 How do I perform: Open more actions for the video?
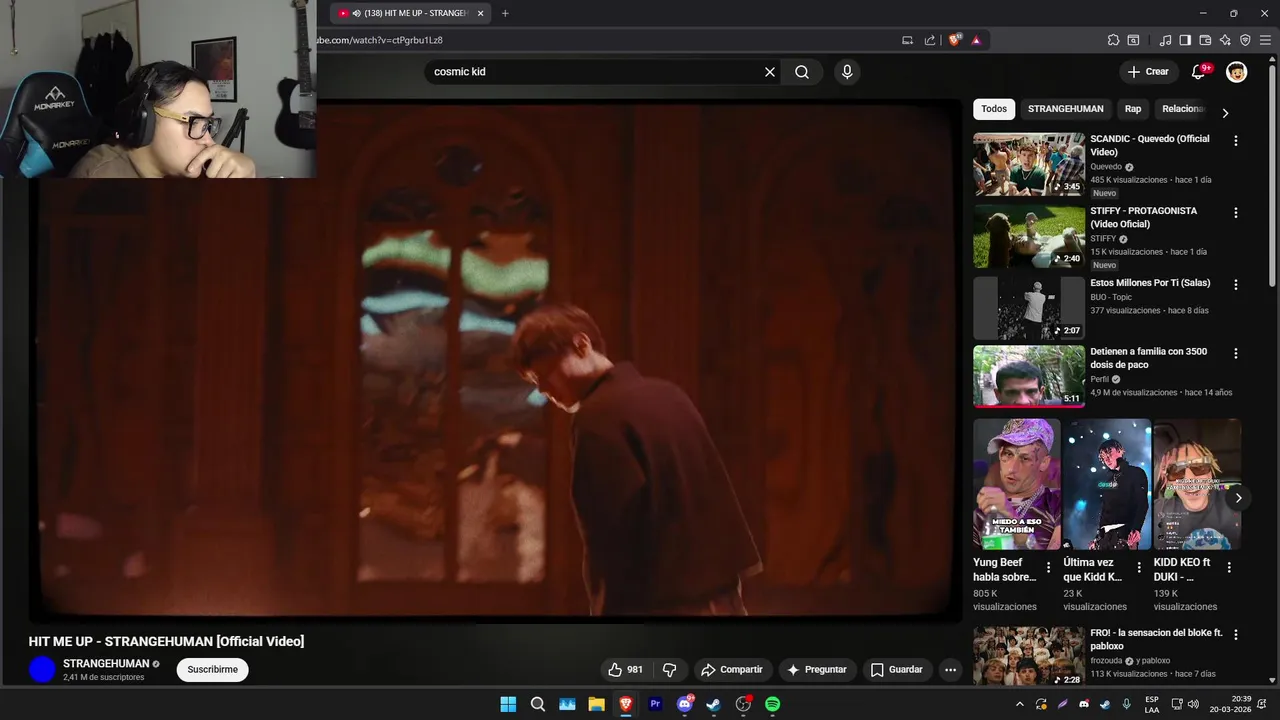click(951, 670)
